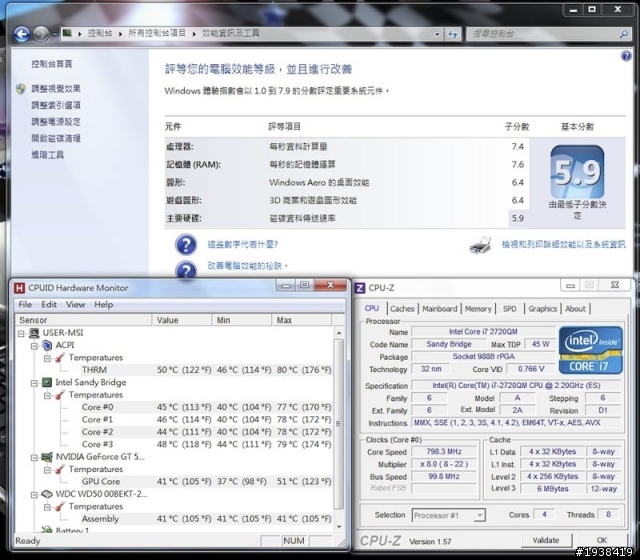The width and height of the screenshot is (640, 560).
Task: Click the Intel Core i7 logo
Action: pyautogui.click(x=591, y=350)
